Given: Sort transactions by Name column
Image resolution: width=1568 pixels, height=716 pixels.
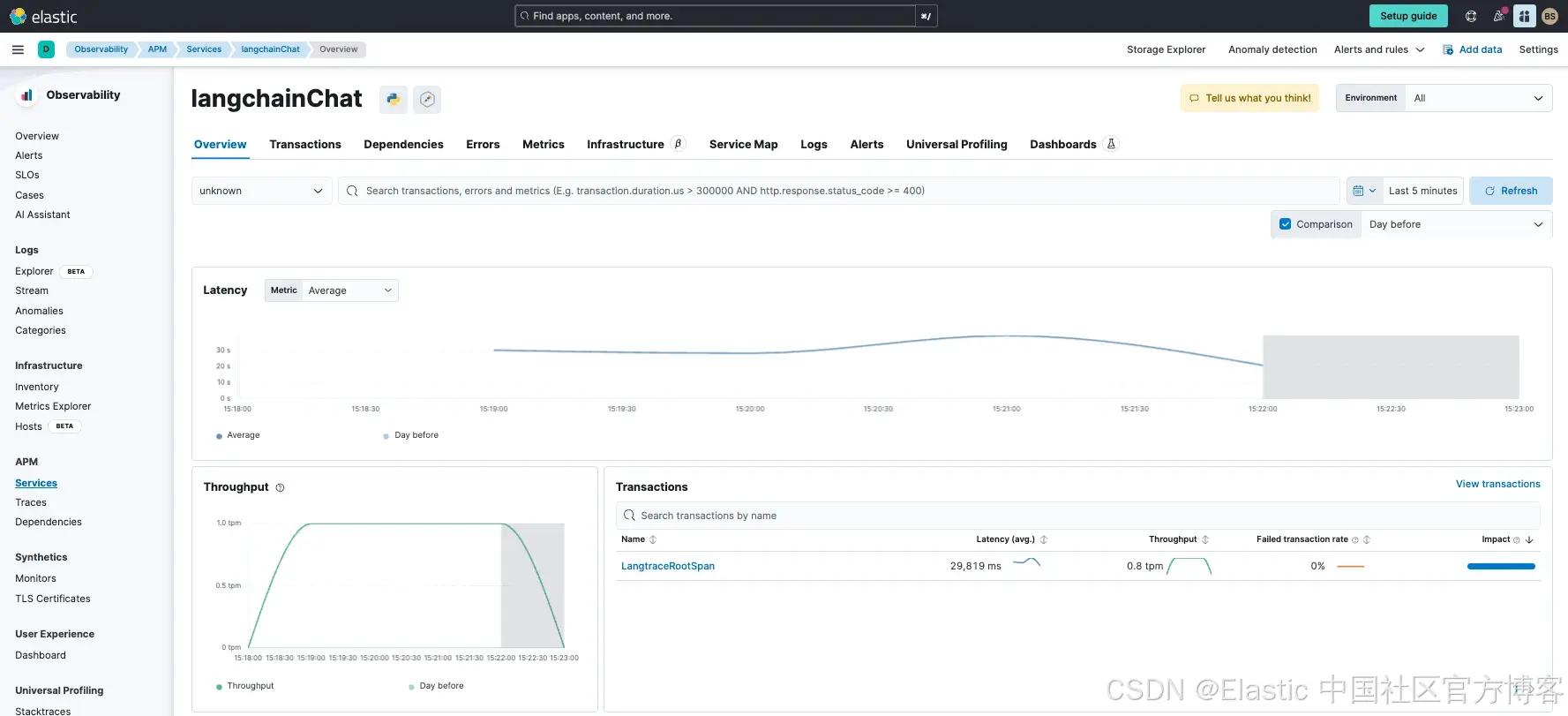Looking at the screenshot, I should click(x=639, y=539).
